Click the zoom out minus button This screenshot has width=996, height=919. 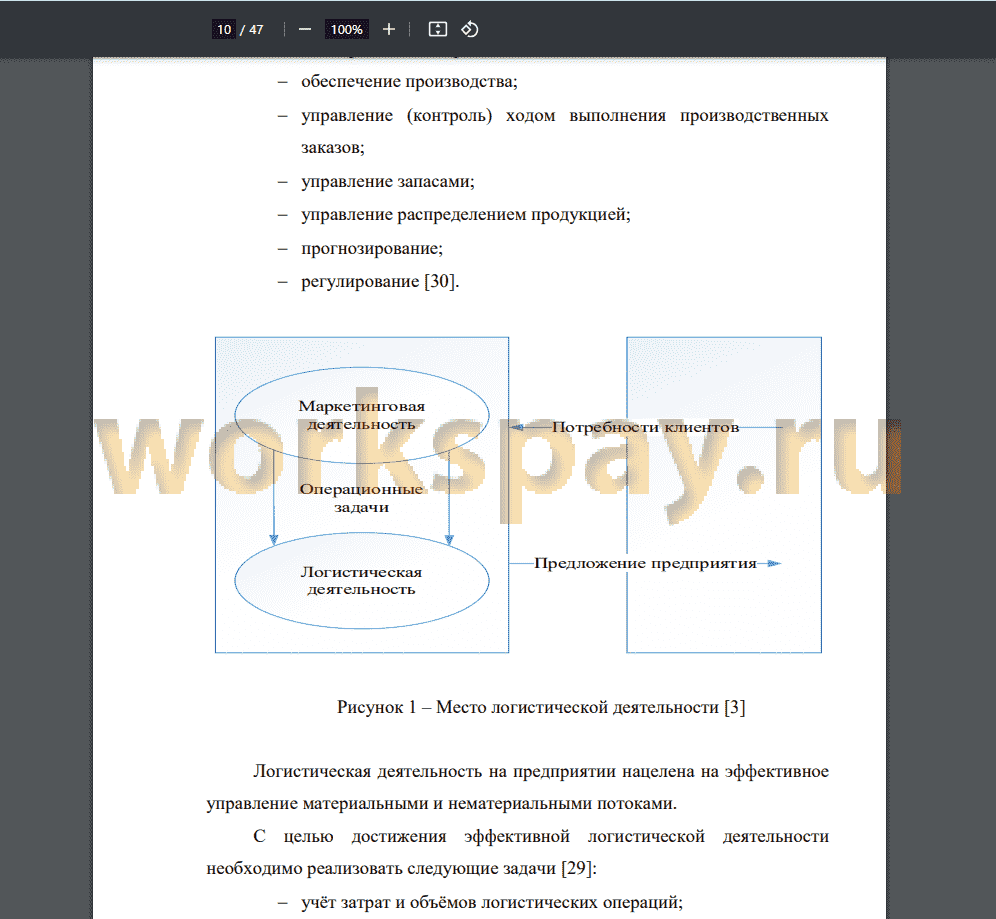click(x=305, y=29)
